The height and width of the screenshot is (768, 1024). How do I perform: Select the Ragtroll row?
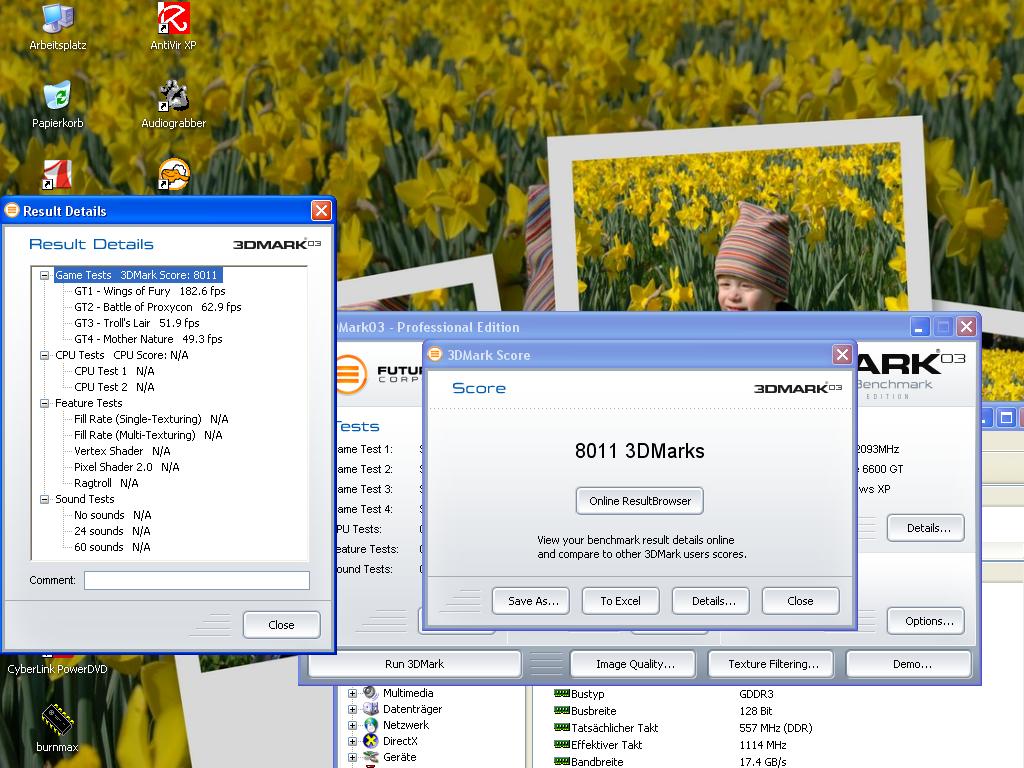pyautogui.click(x=106, y=483)
